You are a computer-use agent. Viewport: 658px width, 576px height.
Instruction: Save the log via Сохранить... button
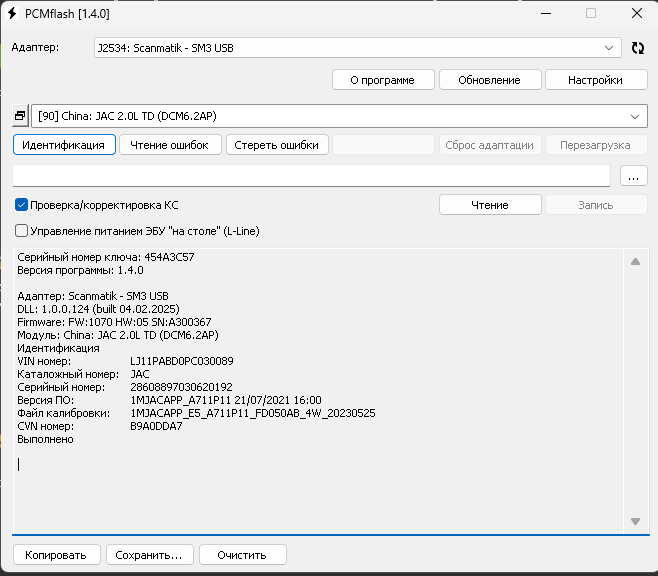[x=148, y=555]
